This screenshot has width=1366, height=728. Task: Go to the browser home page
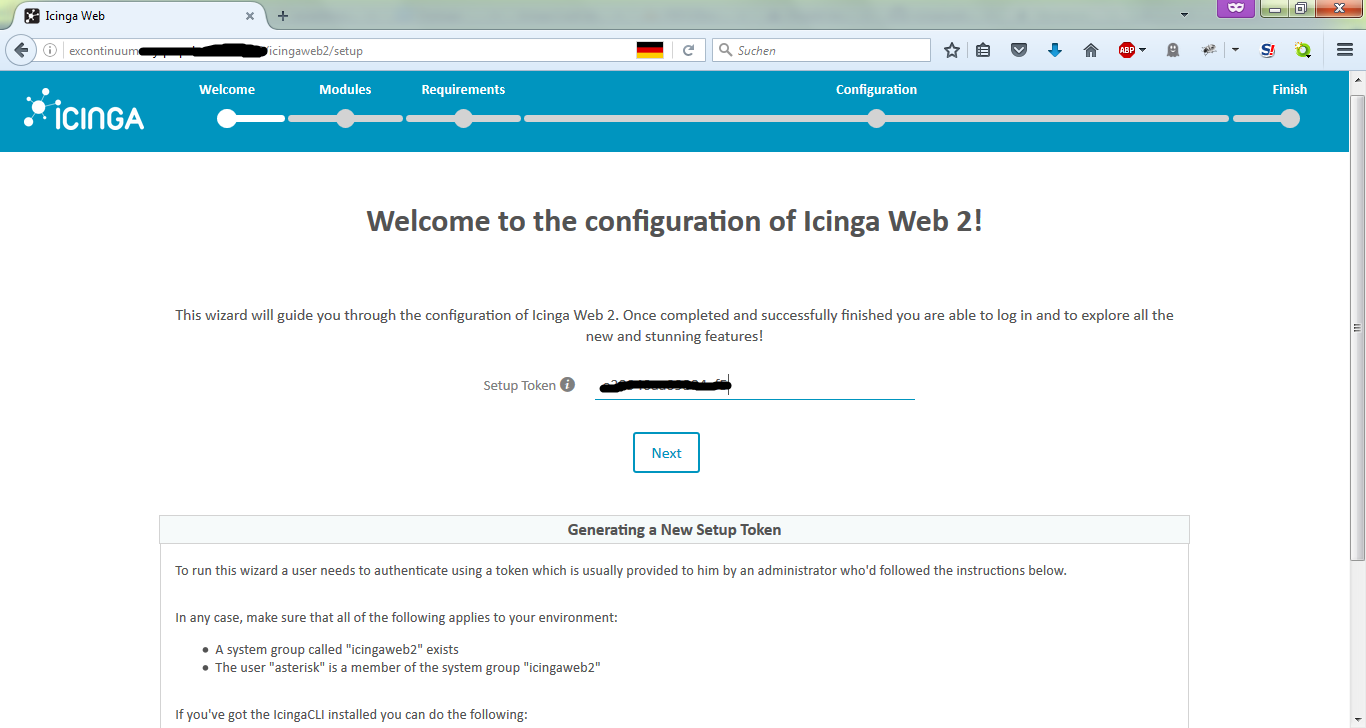1091,50
